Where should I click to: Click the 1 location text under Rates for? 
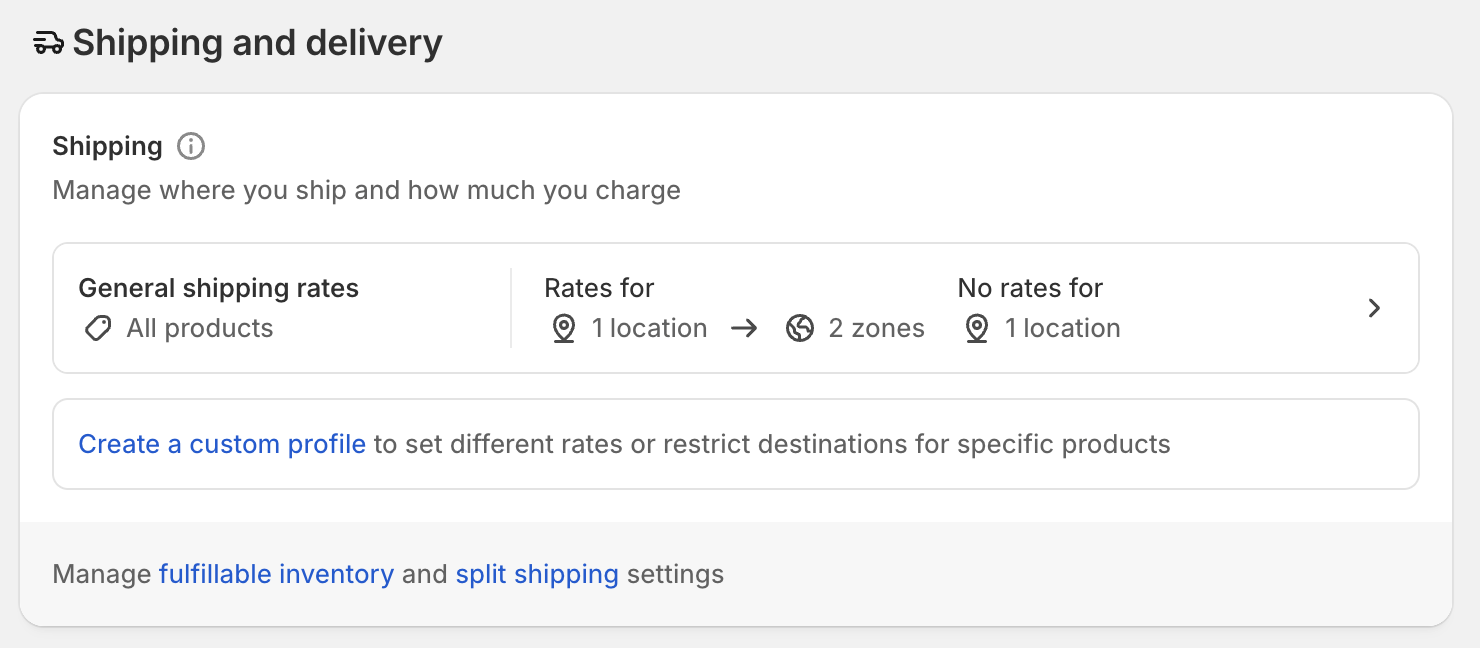tap(649, 329)
